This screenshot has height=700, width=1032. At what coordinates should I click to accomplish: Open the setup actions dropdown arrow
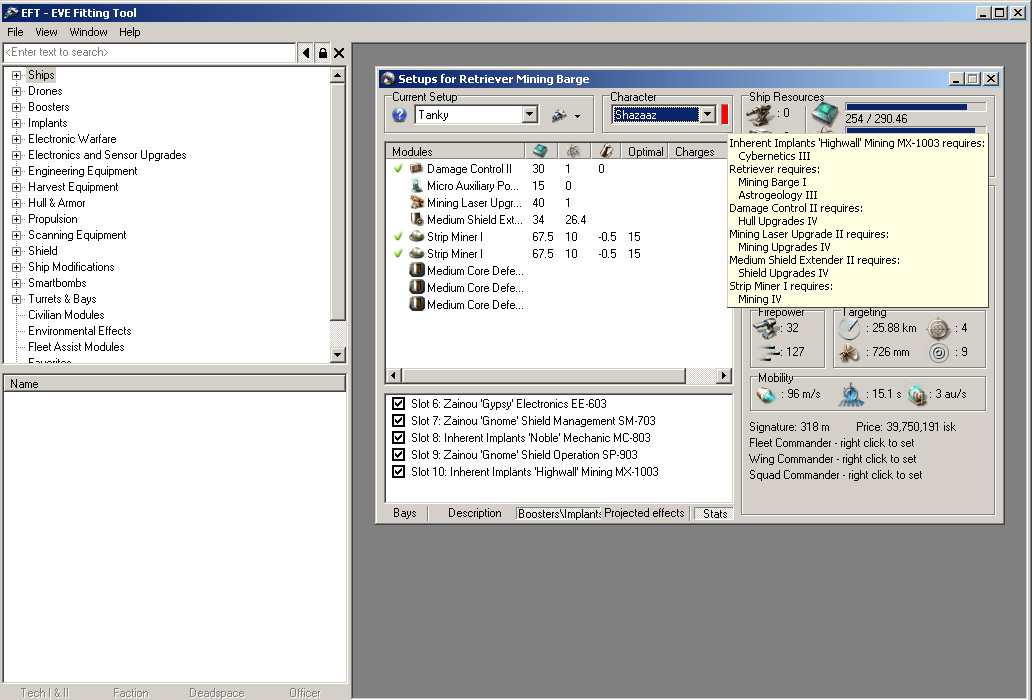click(577, 116)
